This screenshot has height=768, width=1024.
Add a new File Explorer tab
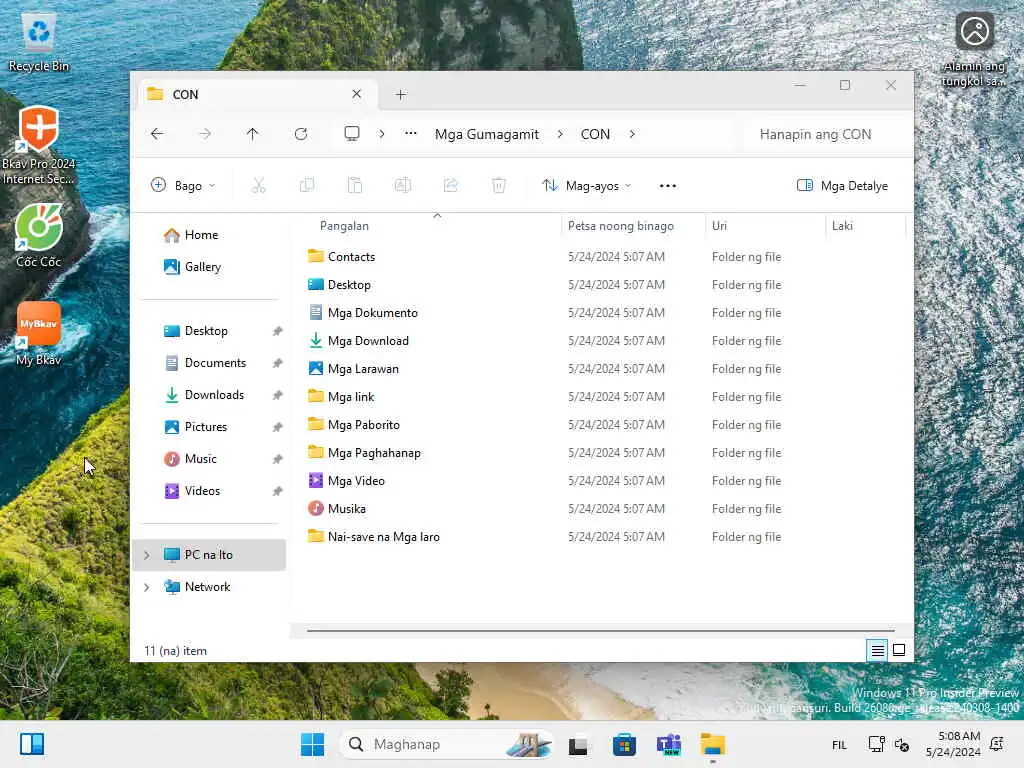click(401, 95)
